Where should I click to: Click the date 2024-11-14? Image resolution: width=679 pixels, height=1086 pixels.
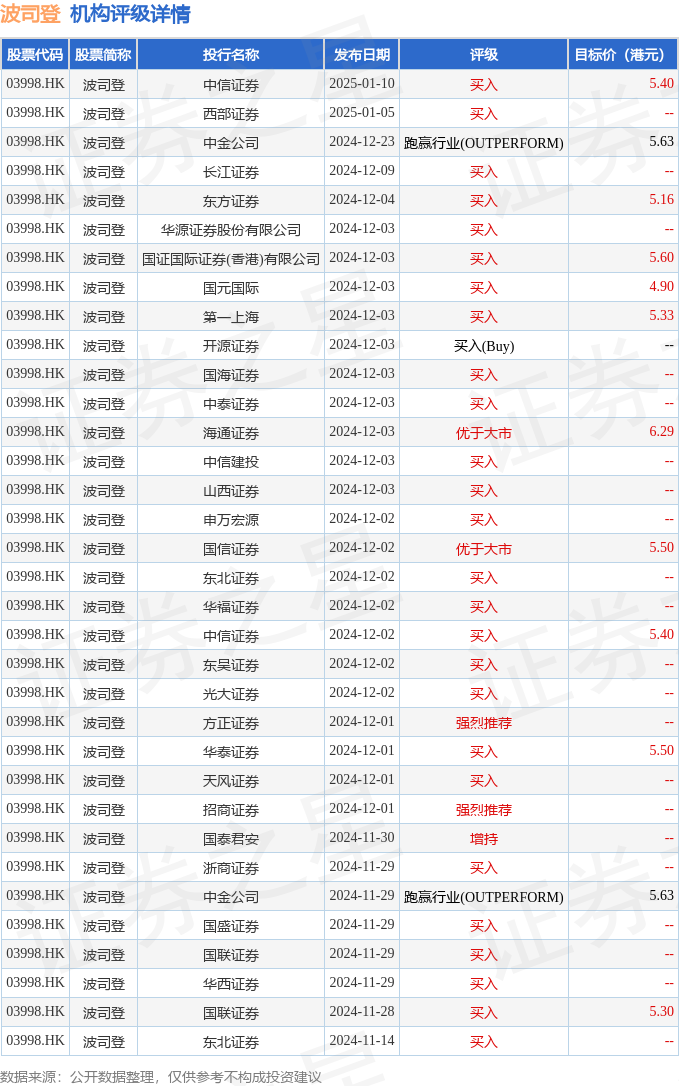pos(362,1041)
